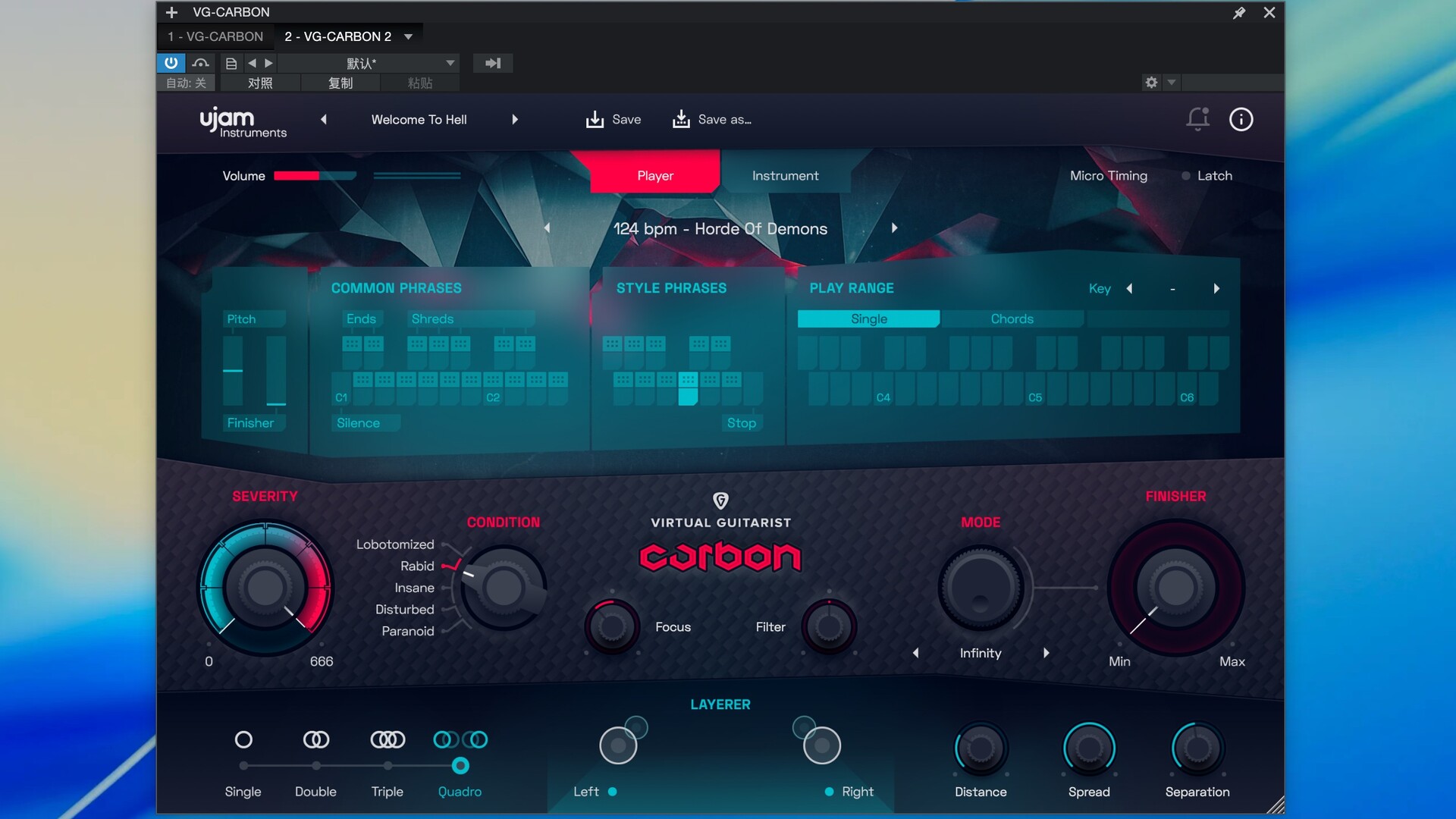Switch to the Player tab
Image resolution: width=1456 pixels, height=819 pixels.
point(655,175)
